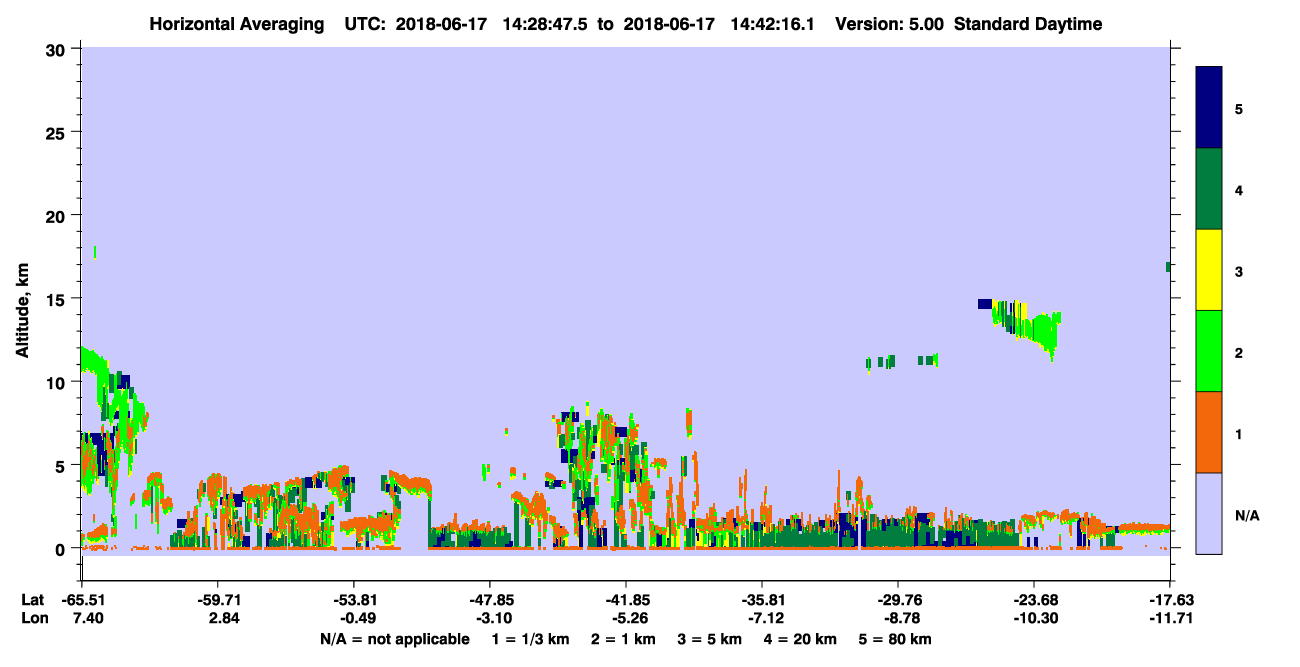Click the 'Lat' row label
The image size is (1300, 667).
(32, 600)
